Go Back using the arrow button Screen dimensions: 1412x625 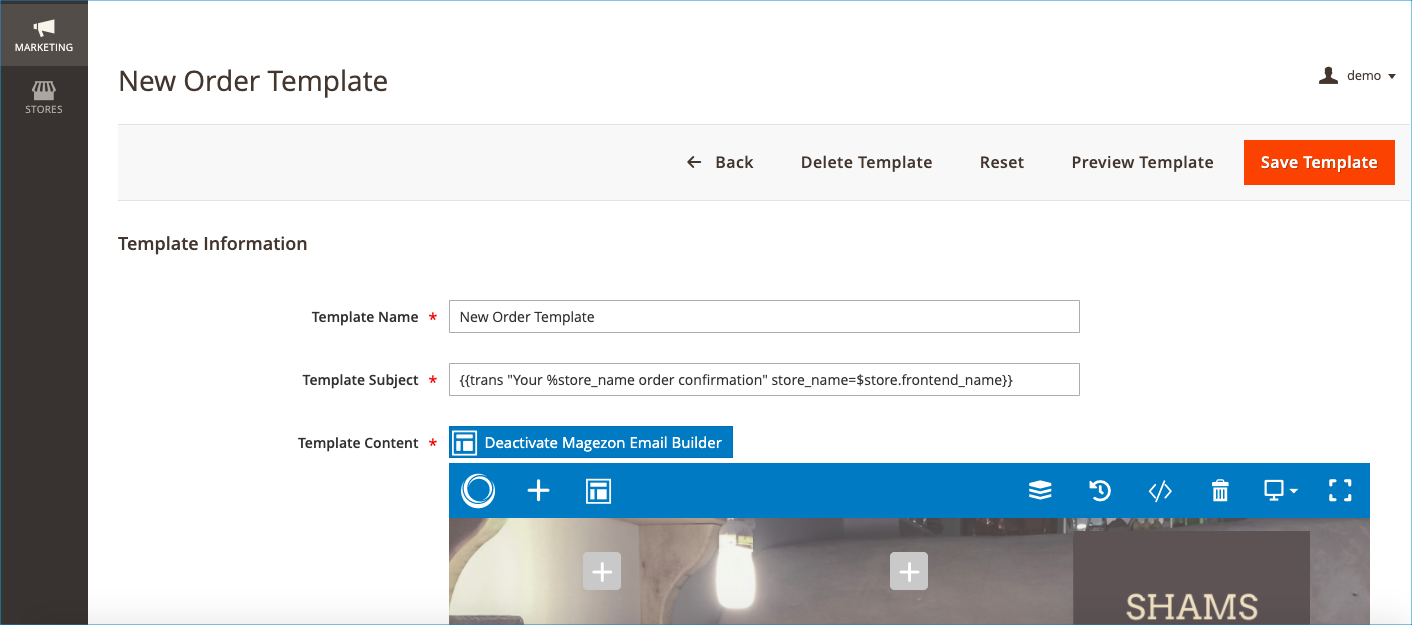pos(720,162)
